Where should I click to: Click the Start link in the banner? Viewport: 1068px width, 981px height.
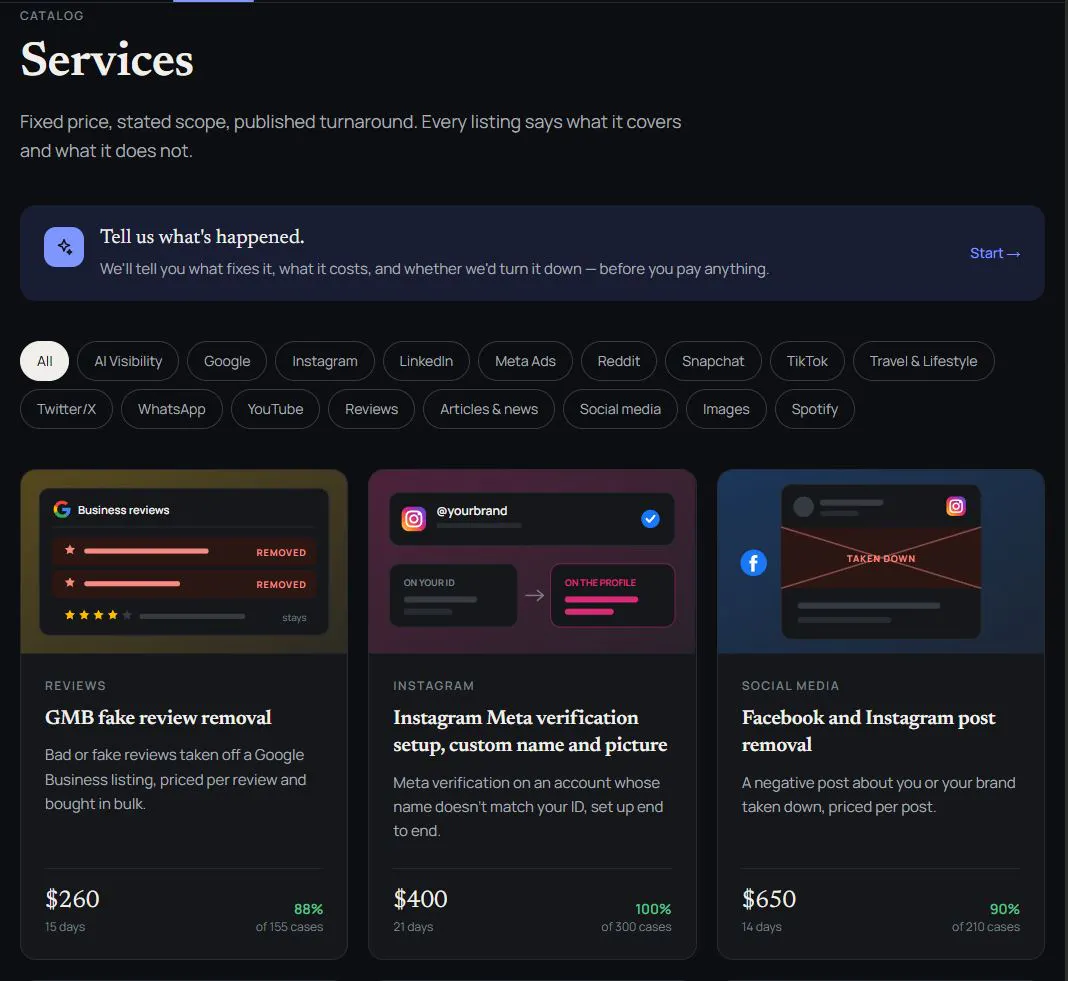[994, 253]
